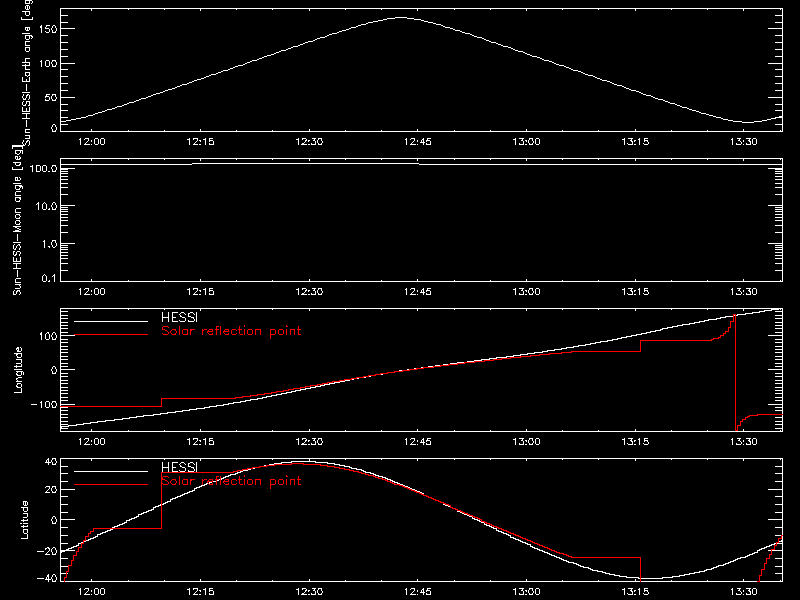The width and height of the screenshot is (800, 600).
Task: Click the Longitude axis title
Action: pos(19,370)
